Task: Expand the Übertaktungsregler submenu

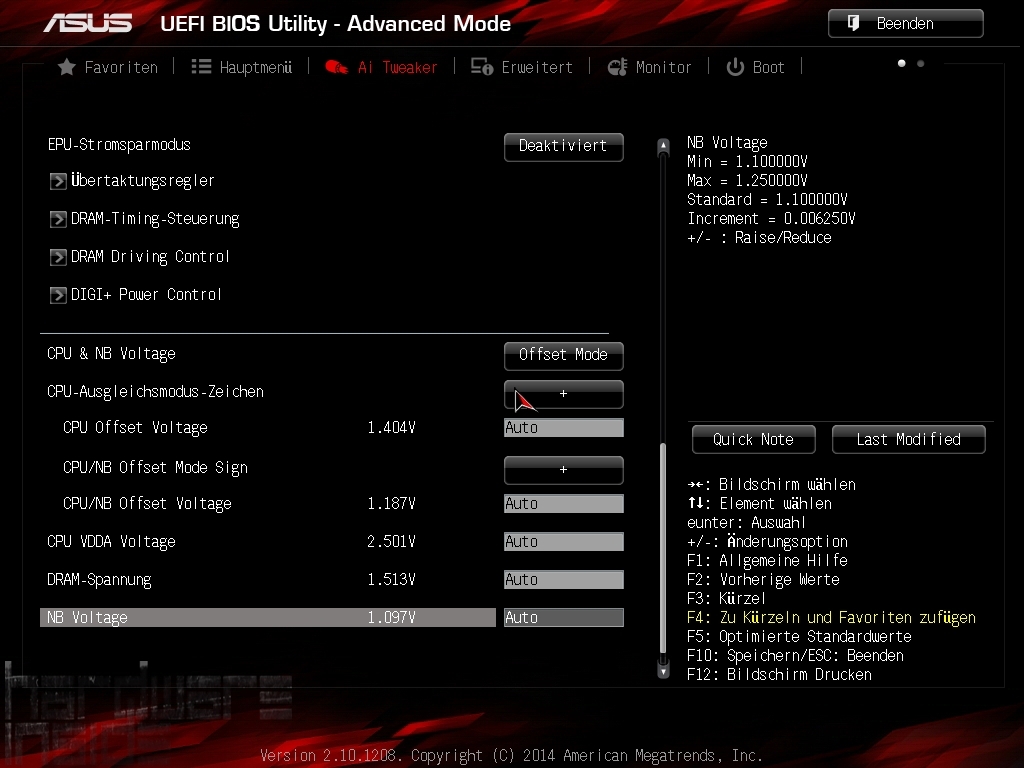Action: [x=142, y=181]
